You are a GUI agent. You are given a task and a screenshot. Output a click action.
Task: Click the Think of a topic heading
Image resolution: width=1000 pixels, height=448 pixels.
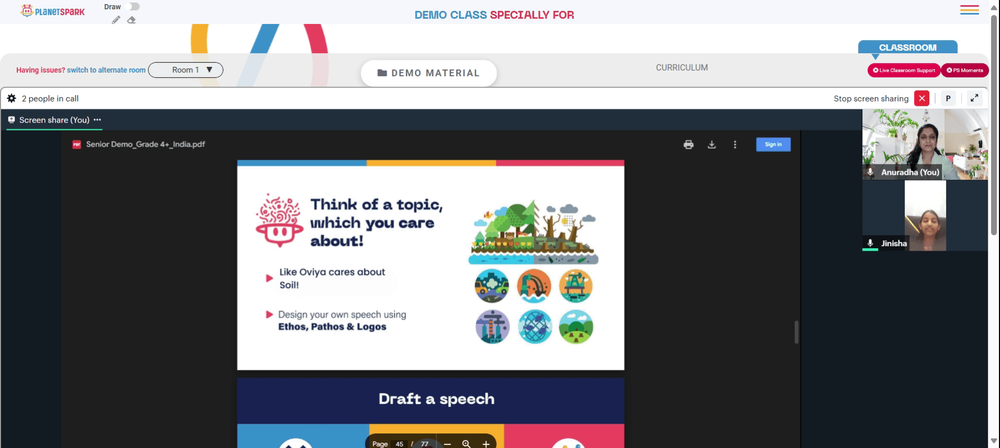(376, 223)
